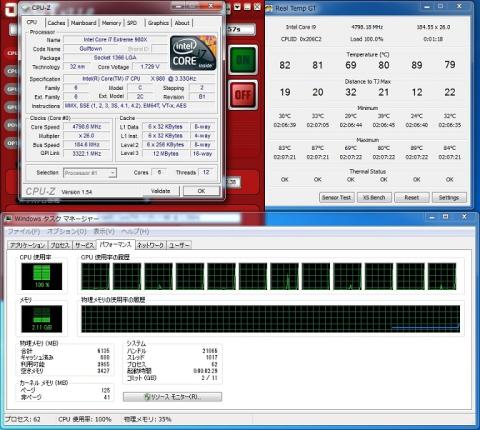Switch to the サービス tab

tap(84, 245)
